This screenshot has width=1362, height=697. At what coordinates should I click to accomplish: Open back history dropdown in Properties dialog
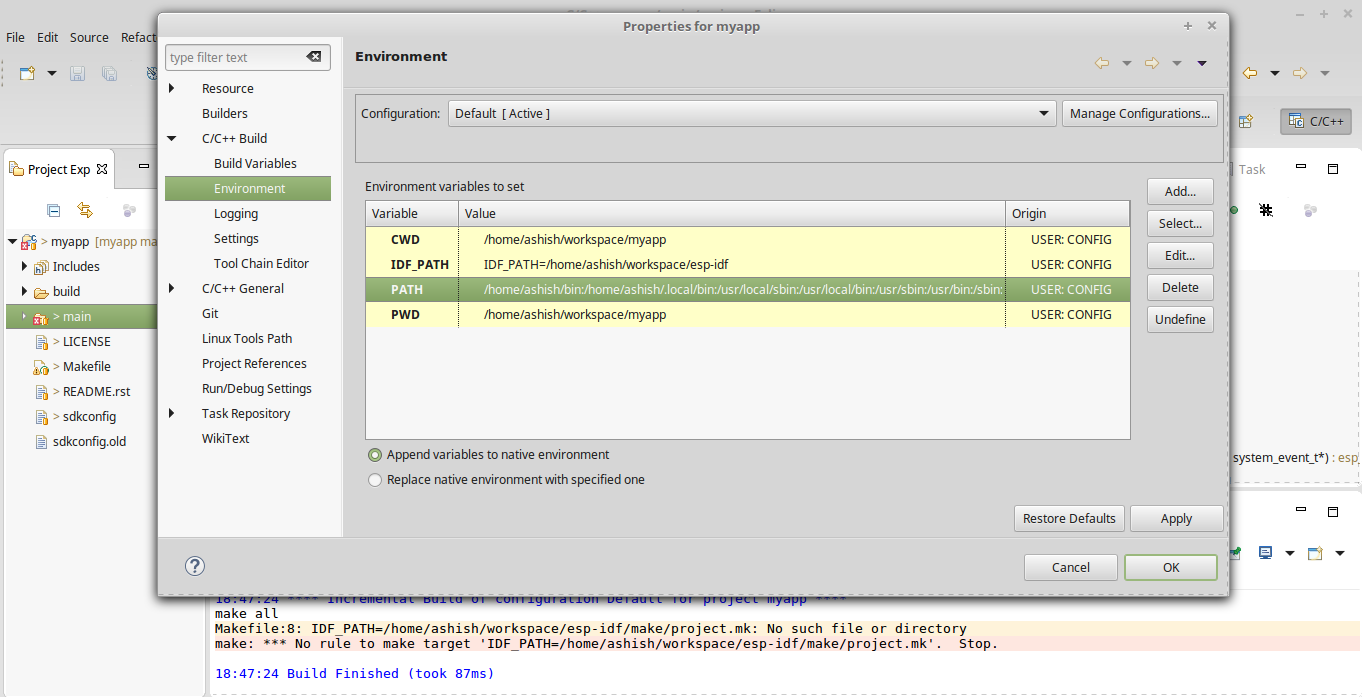click(x=1127, y=63)
